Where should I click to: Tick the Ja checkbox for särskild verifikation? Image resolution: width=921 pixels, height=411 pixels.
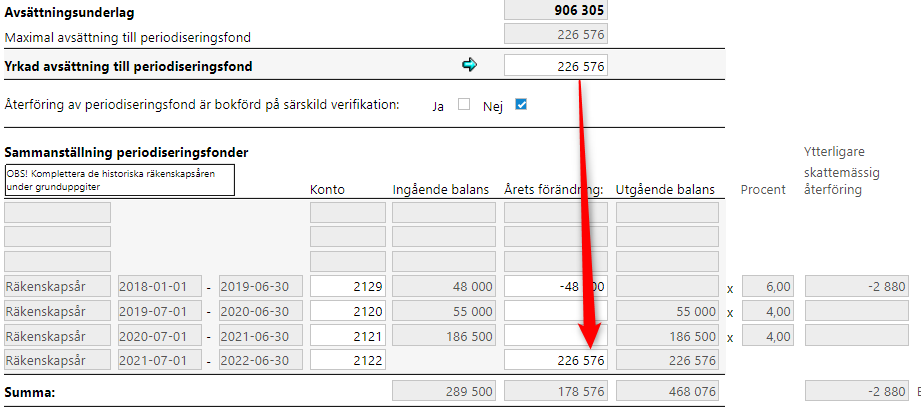[464, 105]
